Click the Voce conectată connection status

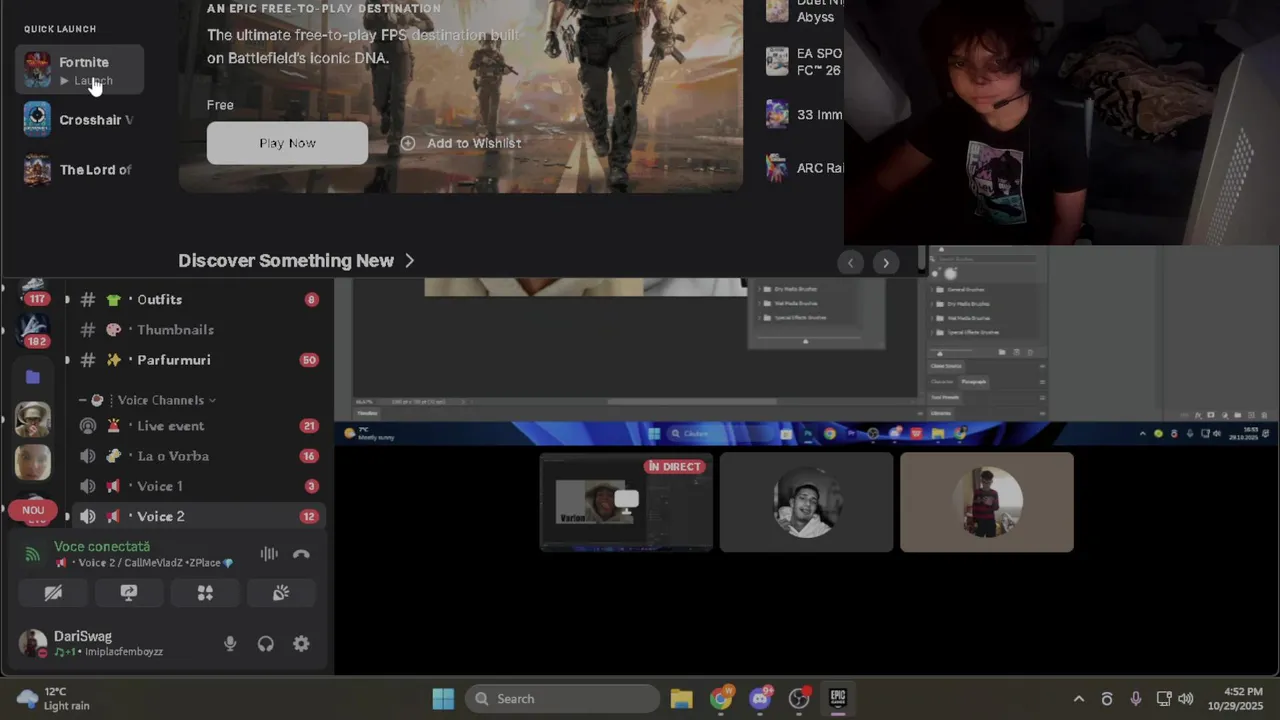point(102,547)
